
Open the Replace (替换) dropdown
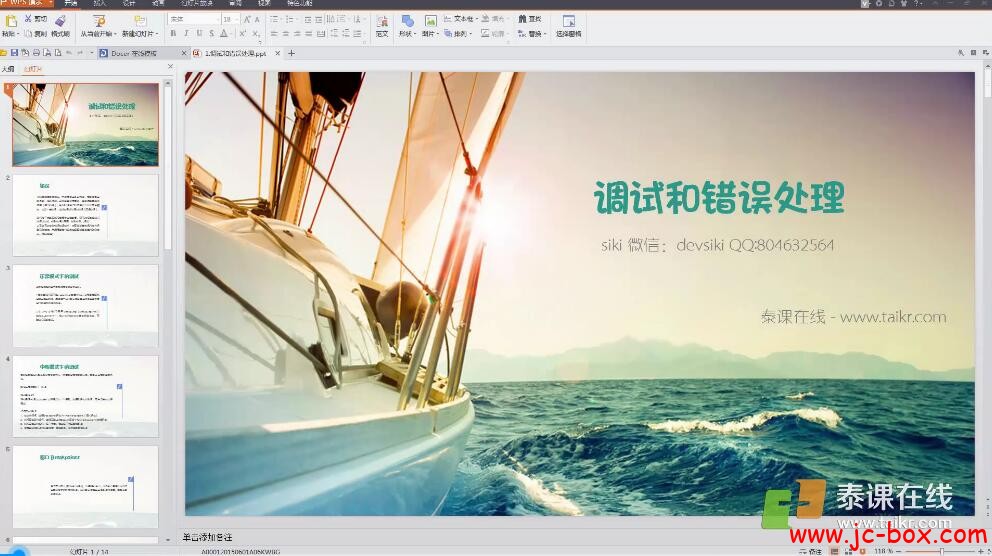coord(532,34)
